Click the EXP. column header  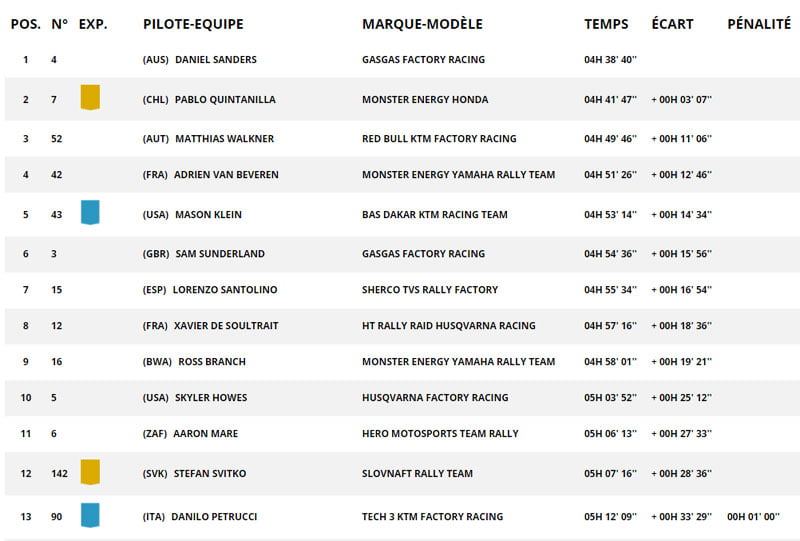coord(93,24)
